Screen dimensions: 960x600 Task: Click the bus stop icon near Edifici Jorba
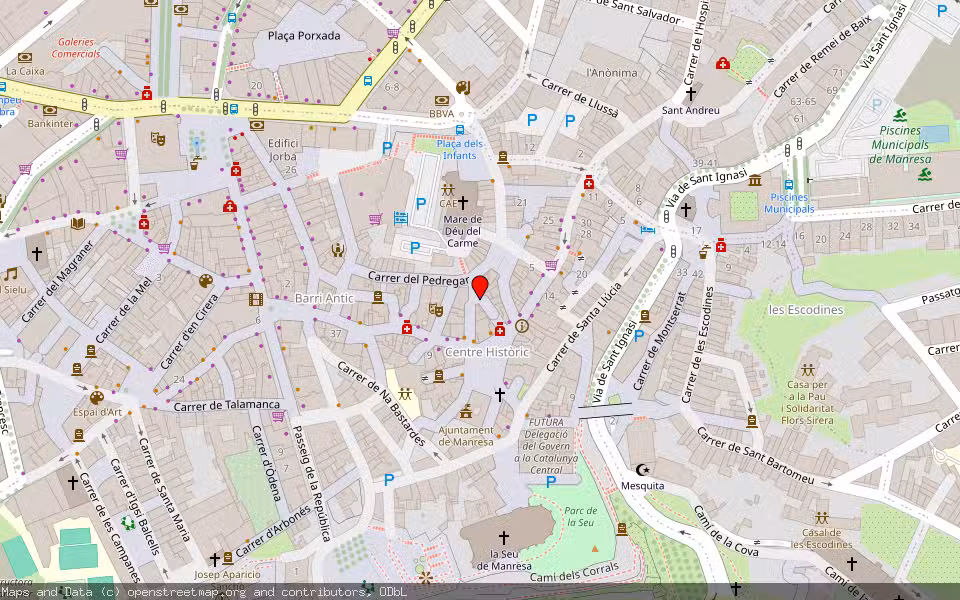(233, 108)
